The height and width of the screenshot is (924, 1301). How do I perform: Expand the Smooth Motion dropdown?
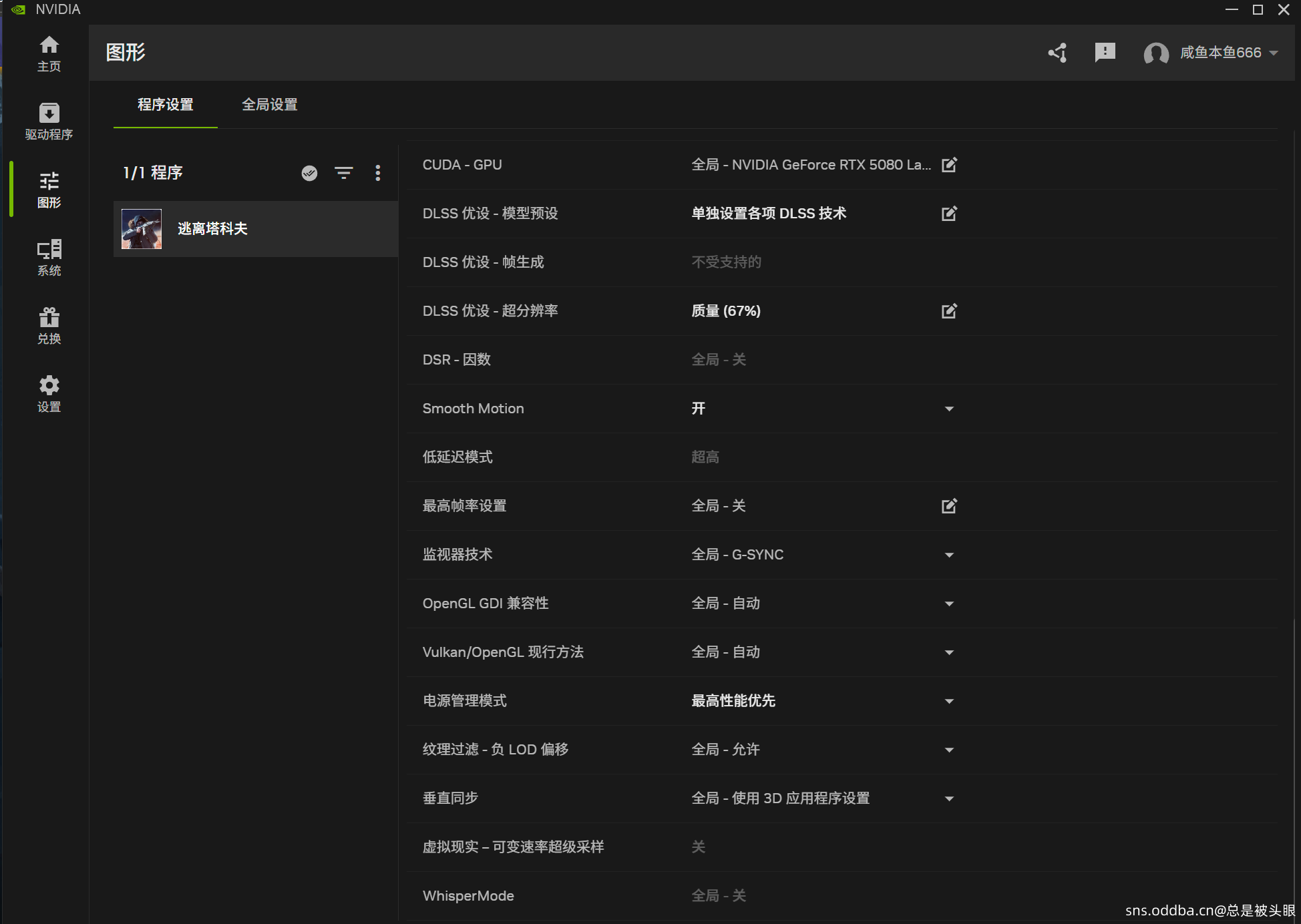pos(949,409)
